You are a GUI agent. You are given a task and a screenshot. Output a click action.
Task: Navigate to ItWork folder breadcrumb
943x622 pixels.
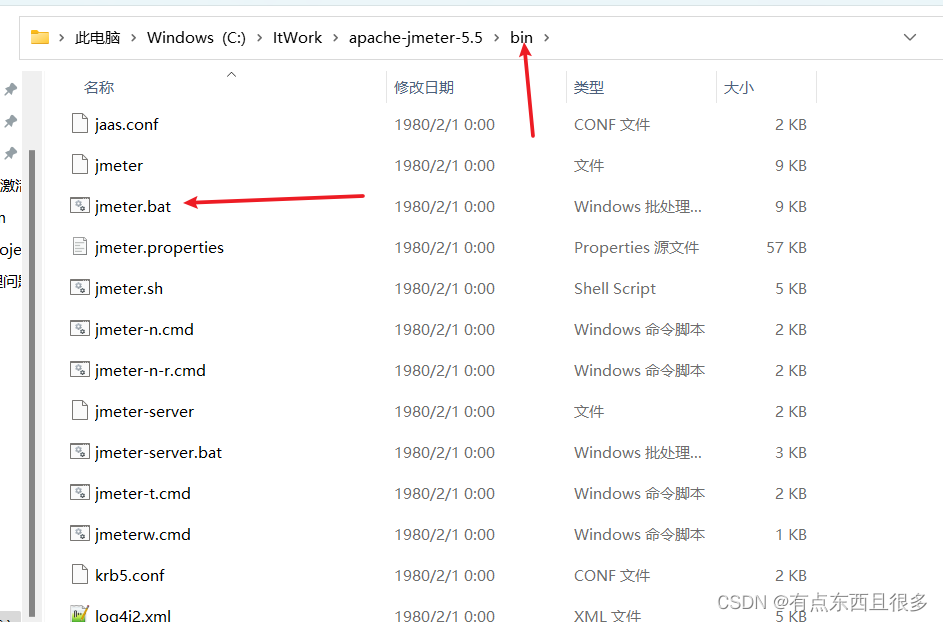point(298,38)
